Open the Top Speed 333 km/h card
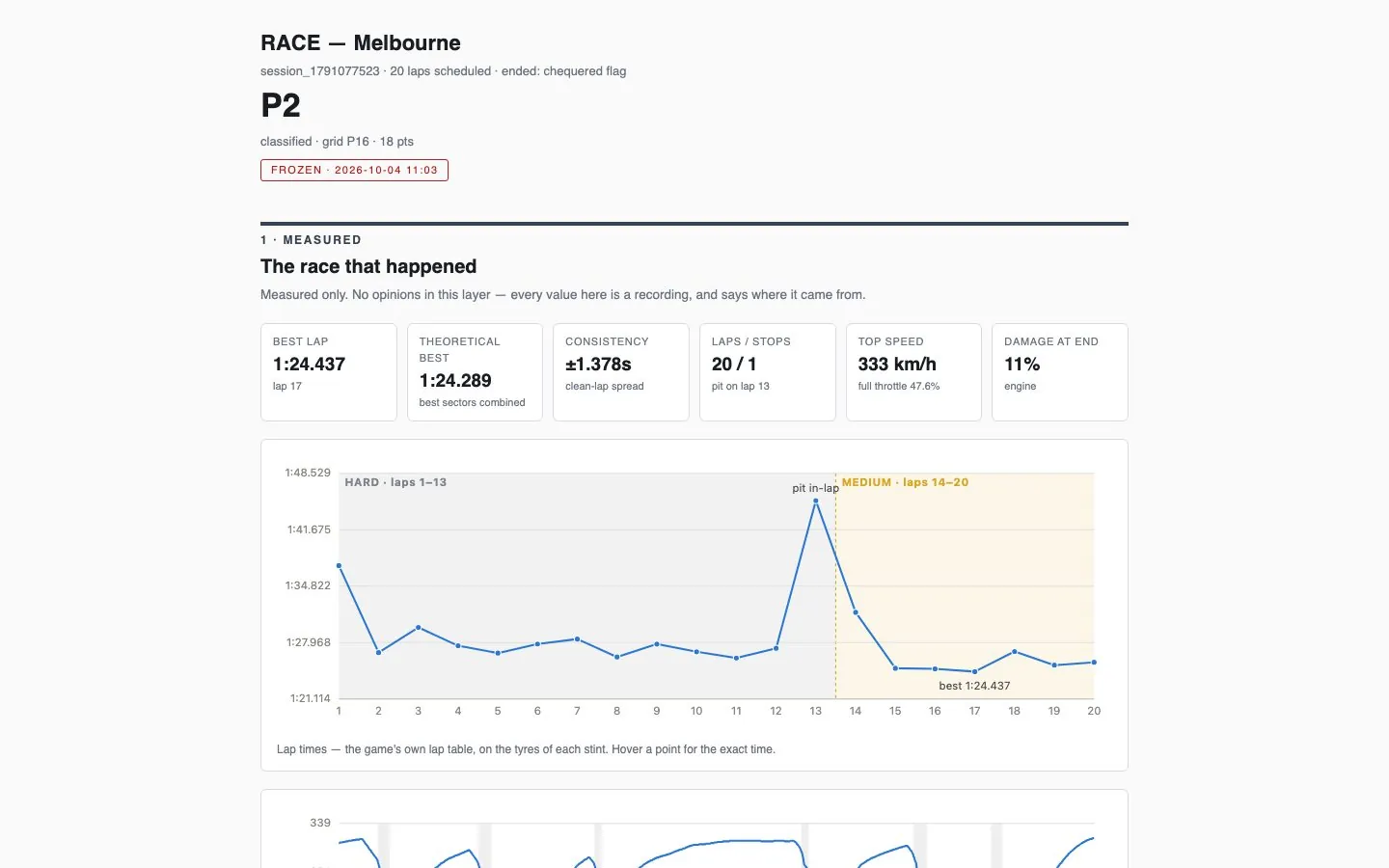Screen dimensions: 1389x868 (913, 372)
